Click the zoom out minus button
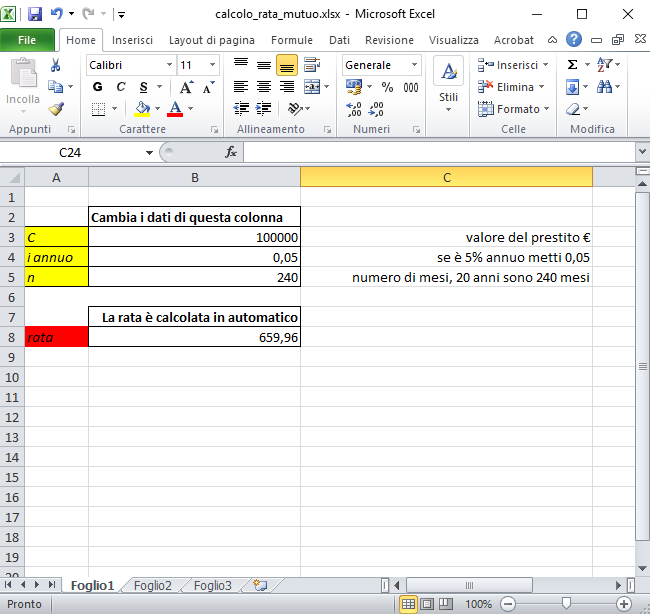The width and height of the screenshot is (650, 614). (508, 604)
